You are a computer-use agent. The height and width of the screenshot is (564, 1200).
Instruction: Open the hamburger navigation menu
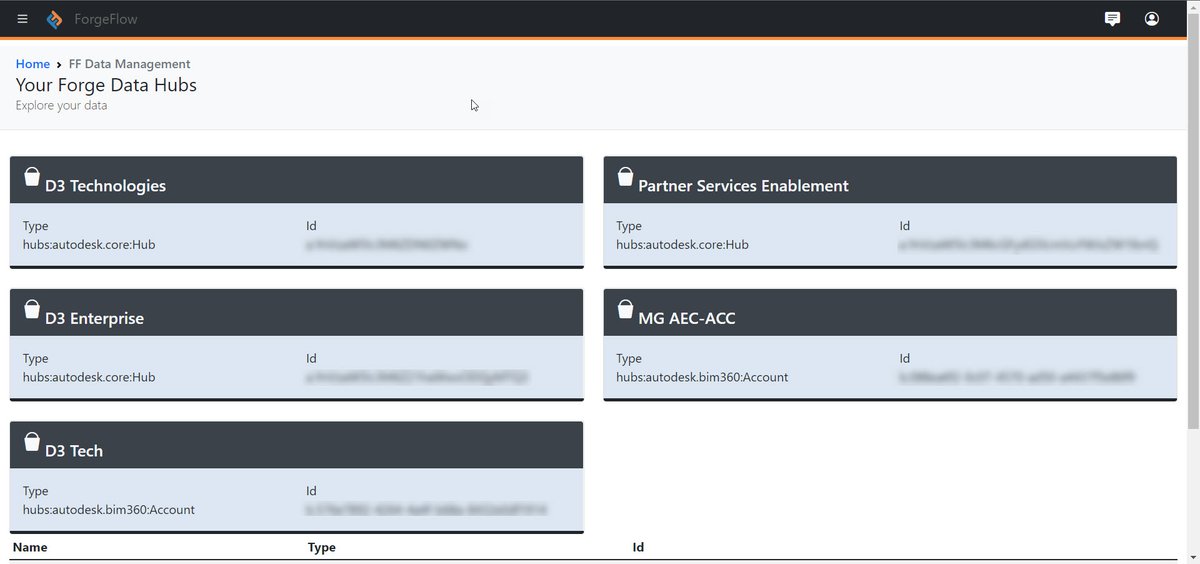point(22,19)
